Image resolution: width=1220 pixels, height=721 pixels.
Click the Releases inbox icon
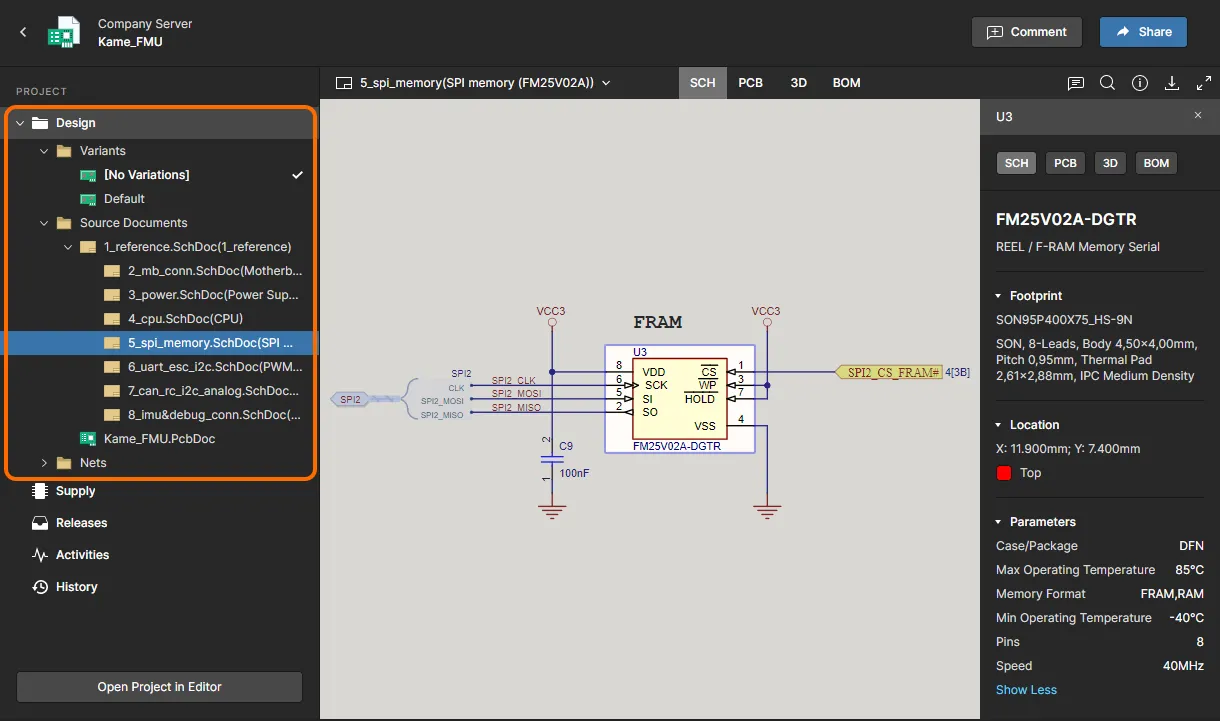(x=40, y=523)
